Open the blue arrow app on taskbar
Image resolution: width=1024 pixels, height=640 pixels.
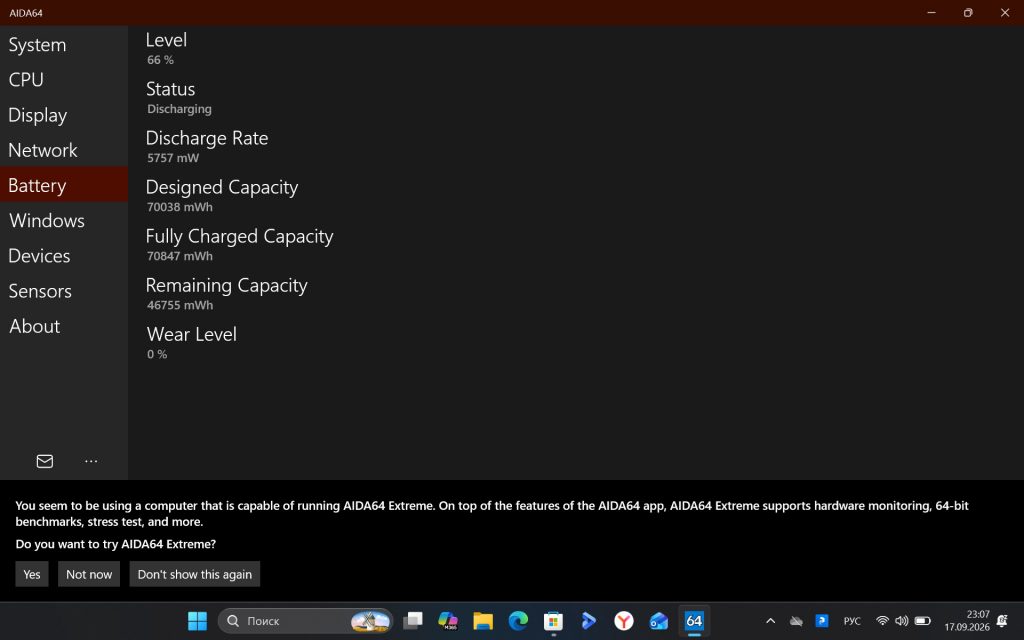tap(588, 620)
